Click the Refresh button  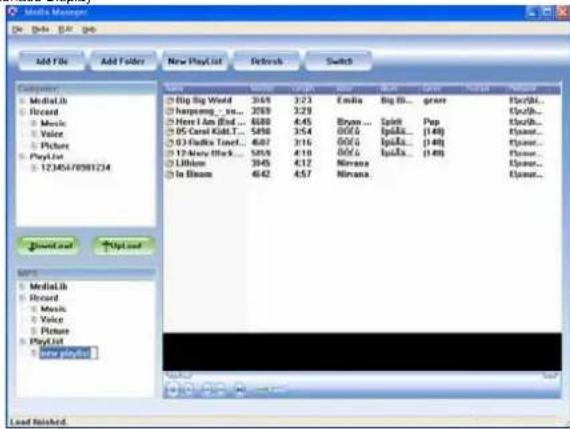click(x=266, y=61)
